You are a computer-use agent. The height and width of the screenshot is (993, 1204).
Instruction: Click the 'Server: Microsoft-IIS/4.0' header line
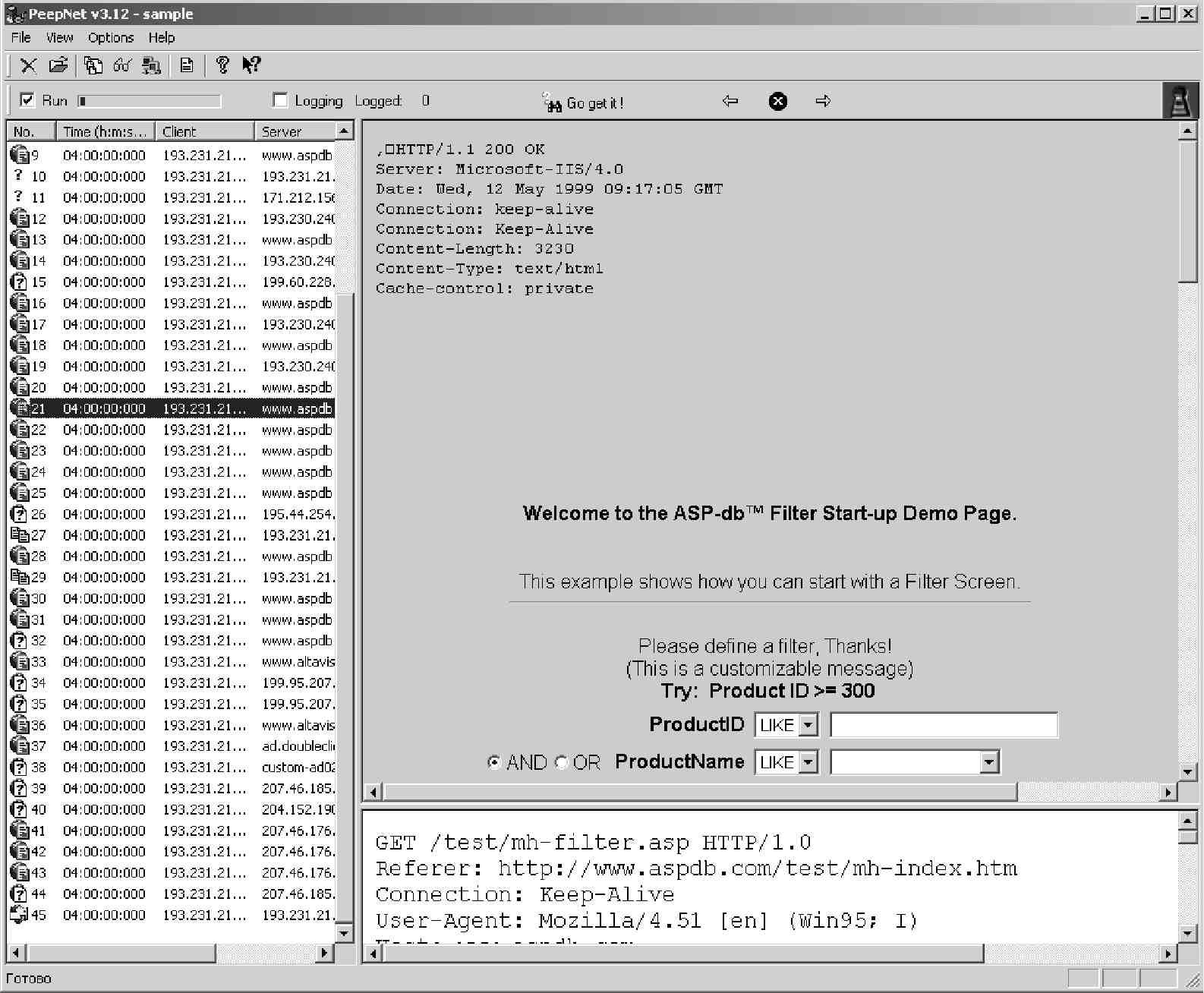tap(499, 169)
